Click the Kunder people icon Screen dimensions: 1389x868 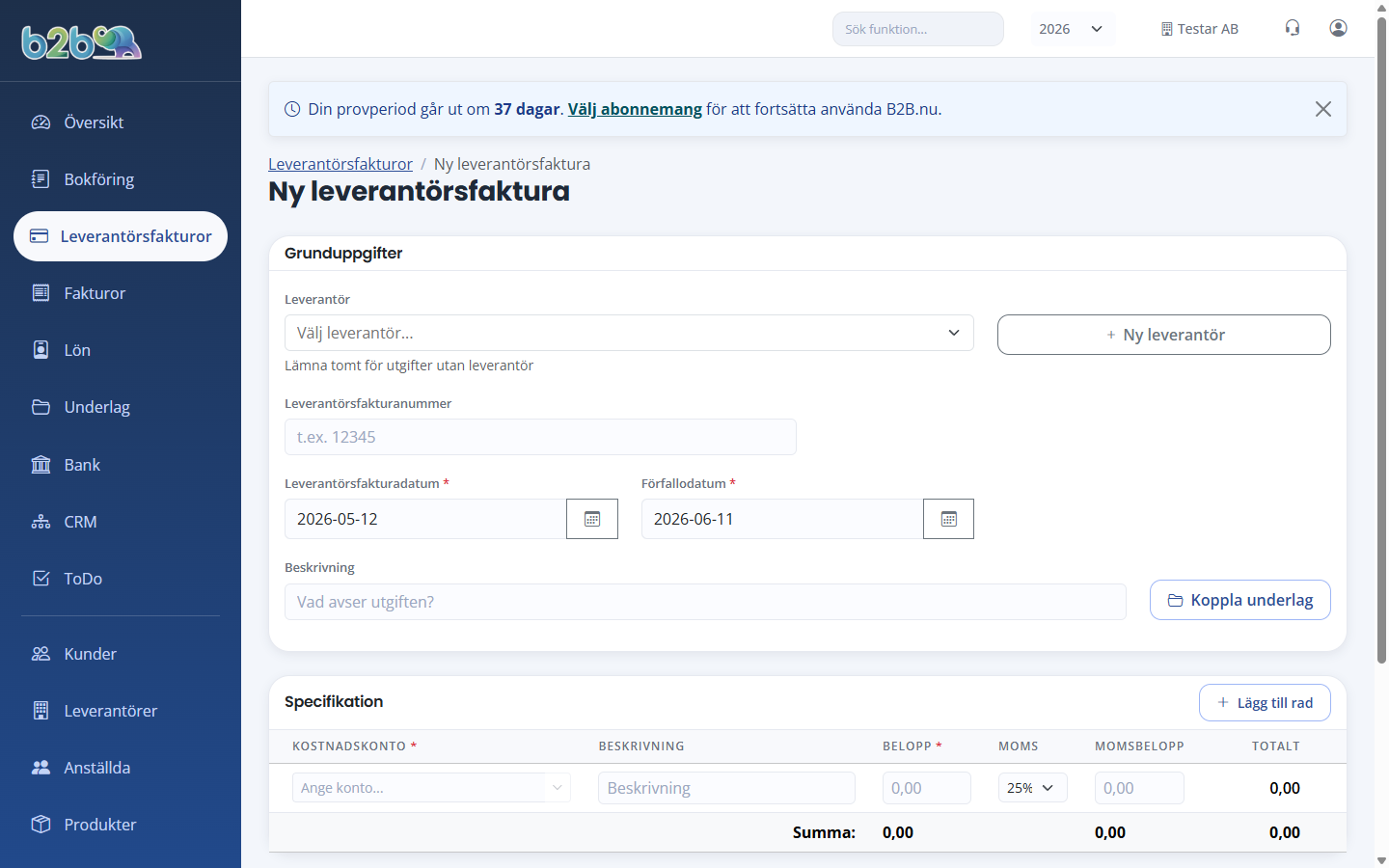point(41,654)
